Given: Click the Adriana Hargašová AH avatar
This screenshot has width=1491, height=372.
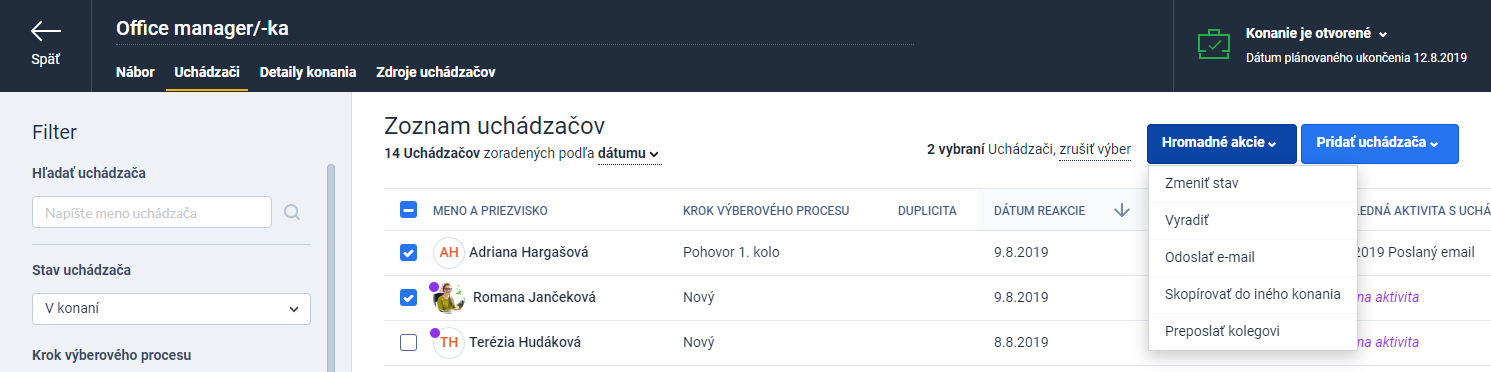Looking at the screenshot, I should (449, 252).
